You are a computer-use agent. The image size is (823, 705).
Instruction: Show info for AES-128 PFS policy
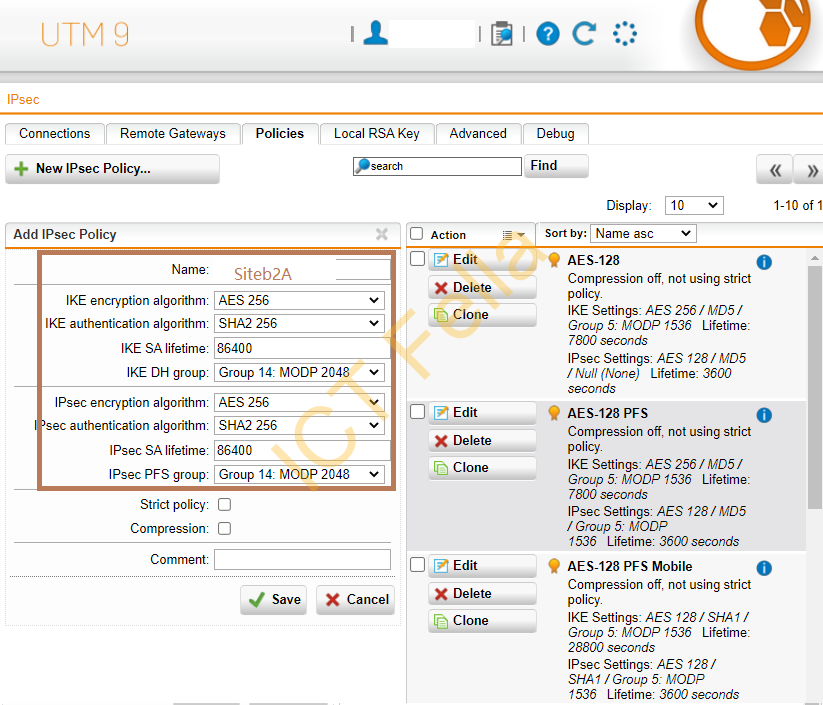coord(764,415)
